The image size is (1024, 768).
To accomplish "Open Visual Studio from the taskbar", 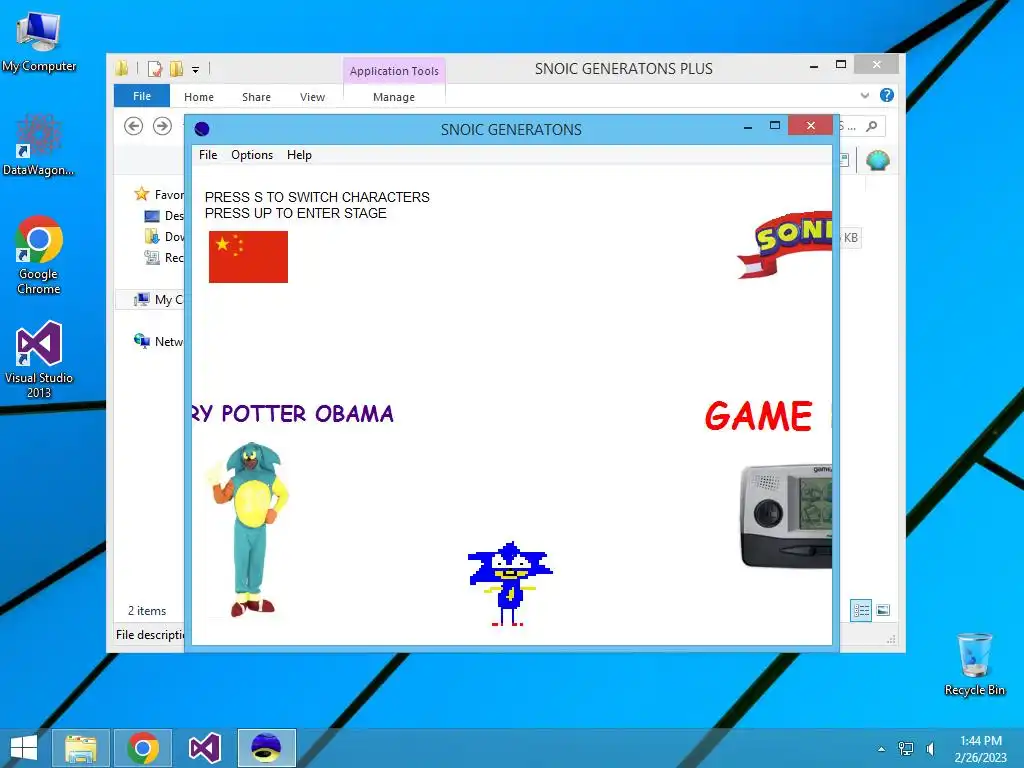I will click(x=204, y=748).
